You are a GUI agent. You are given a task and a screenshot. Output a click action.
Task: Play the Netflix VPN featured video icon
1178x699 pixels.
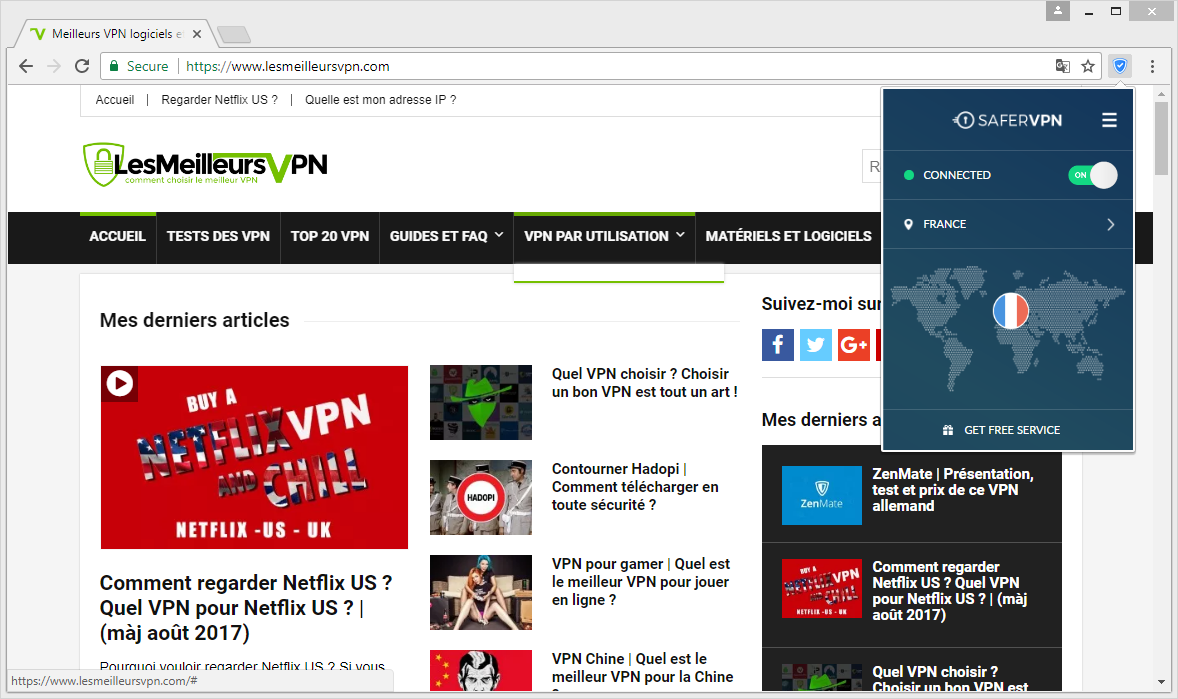click(x=119, y=383)
